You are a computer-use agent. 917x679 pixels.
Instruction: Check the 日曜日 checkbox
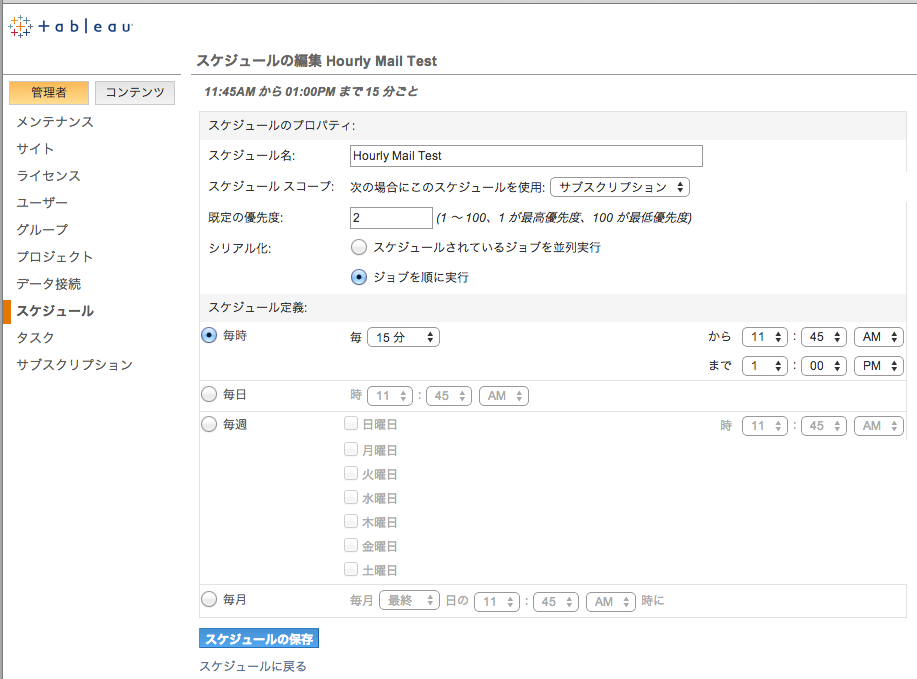pos(351,425)
